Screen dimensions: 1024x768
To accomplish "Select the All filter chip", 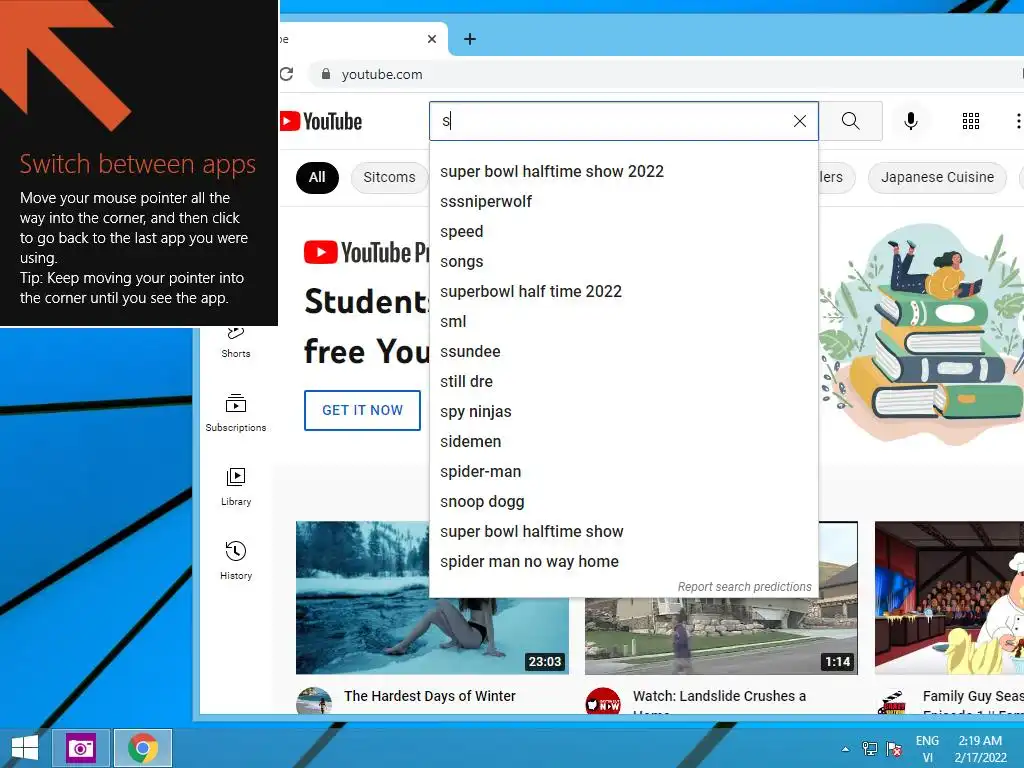I will [317, 178].
